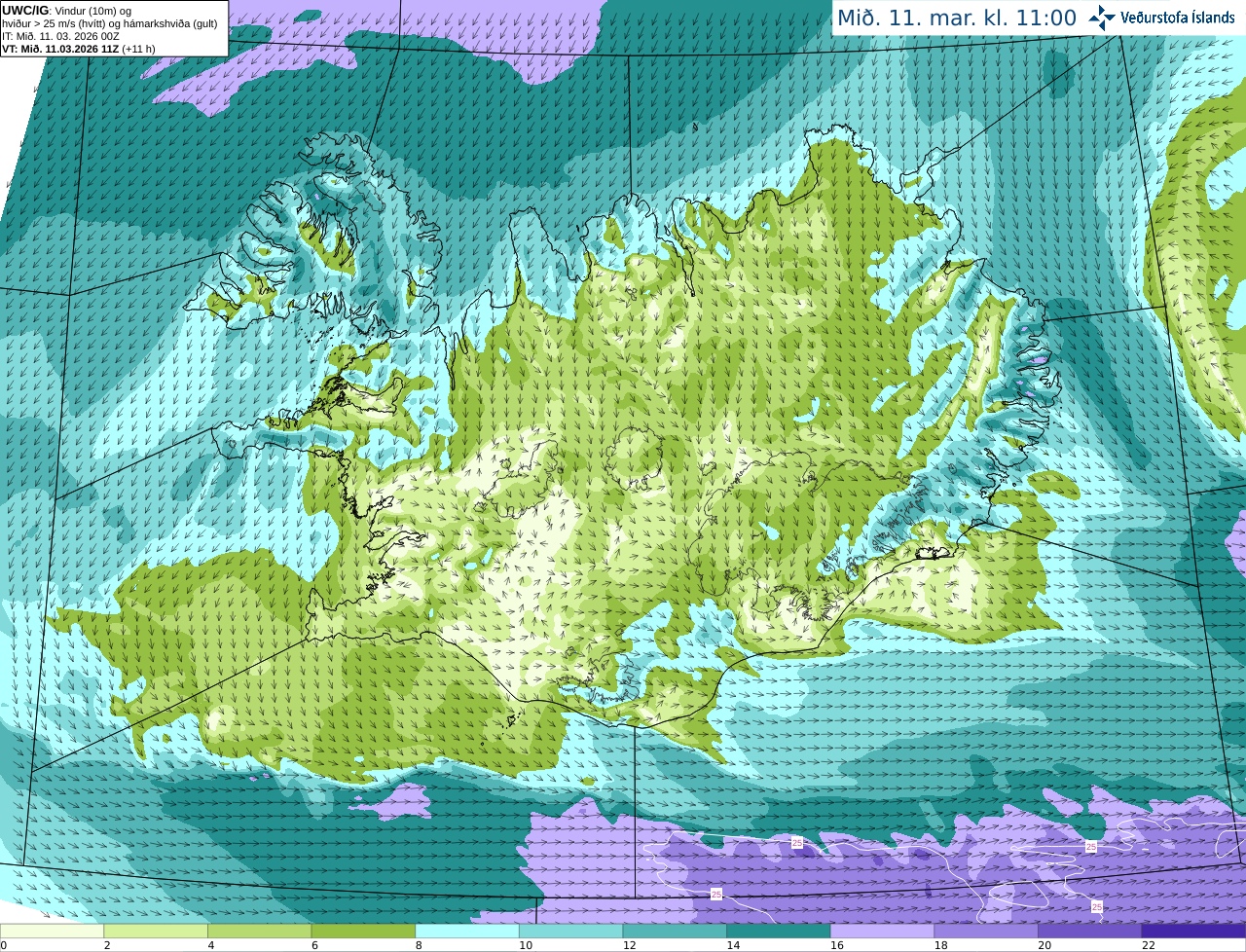Select the 'IT: Mið. 11. 03. 2026 00Z' line
Viewport: 1246px width, 952px height.
60,36
